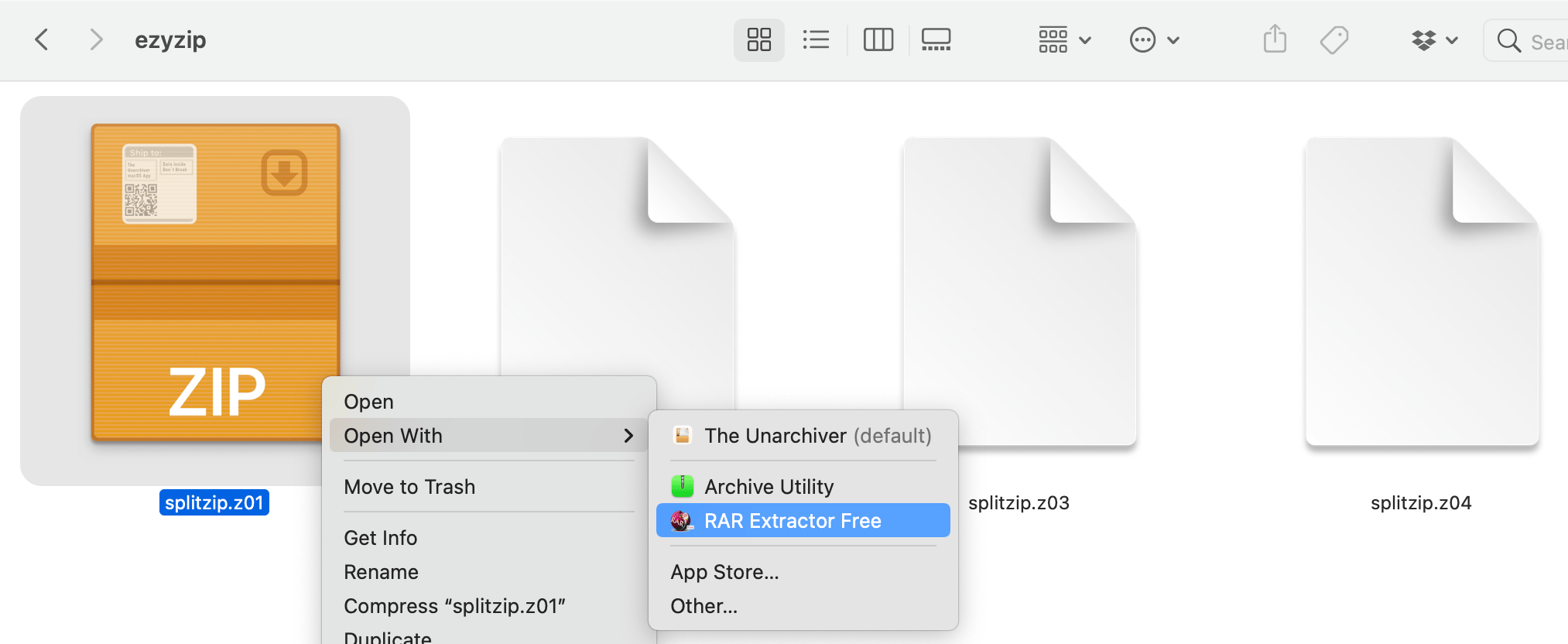Screen dimensions: 1568x644
Task: Choose Open from the context menu
Action: pos(489,402)
